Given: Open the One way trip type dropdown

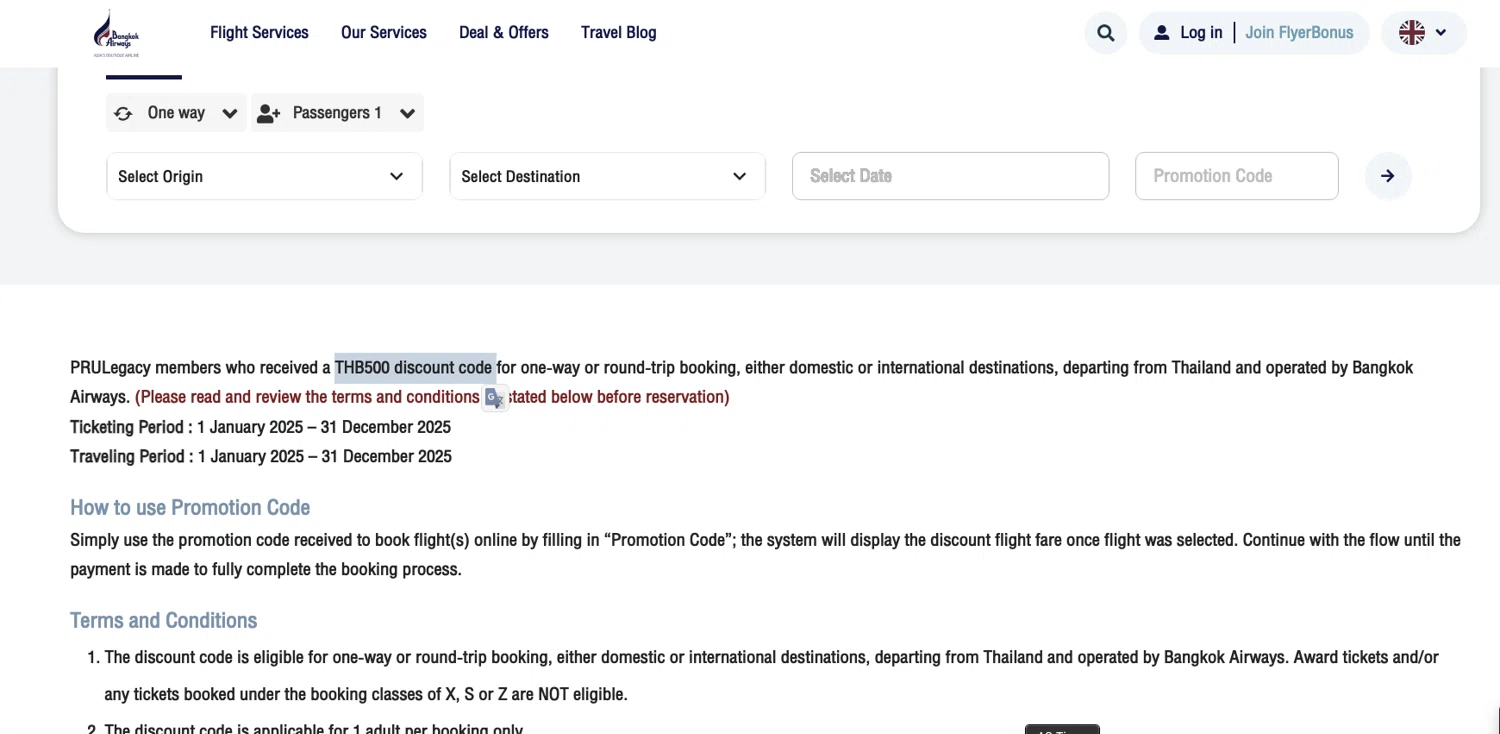Looking at the screenshot, I should [x=176, y=113].
